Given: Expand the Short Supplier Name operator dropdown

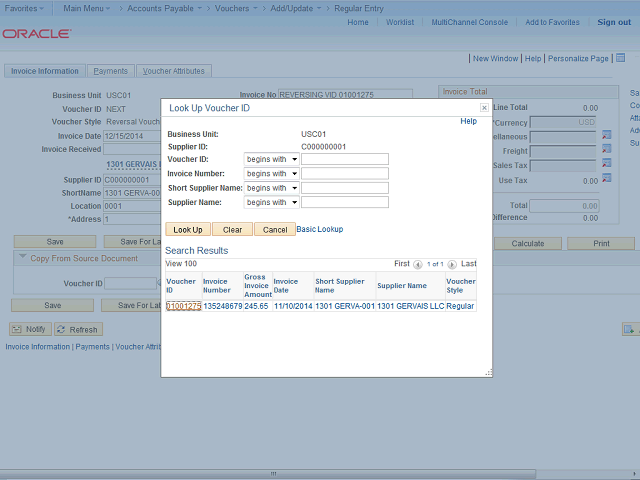Looking at the screenshot, I should (x=271, y=187).
